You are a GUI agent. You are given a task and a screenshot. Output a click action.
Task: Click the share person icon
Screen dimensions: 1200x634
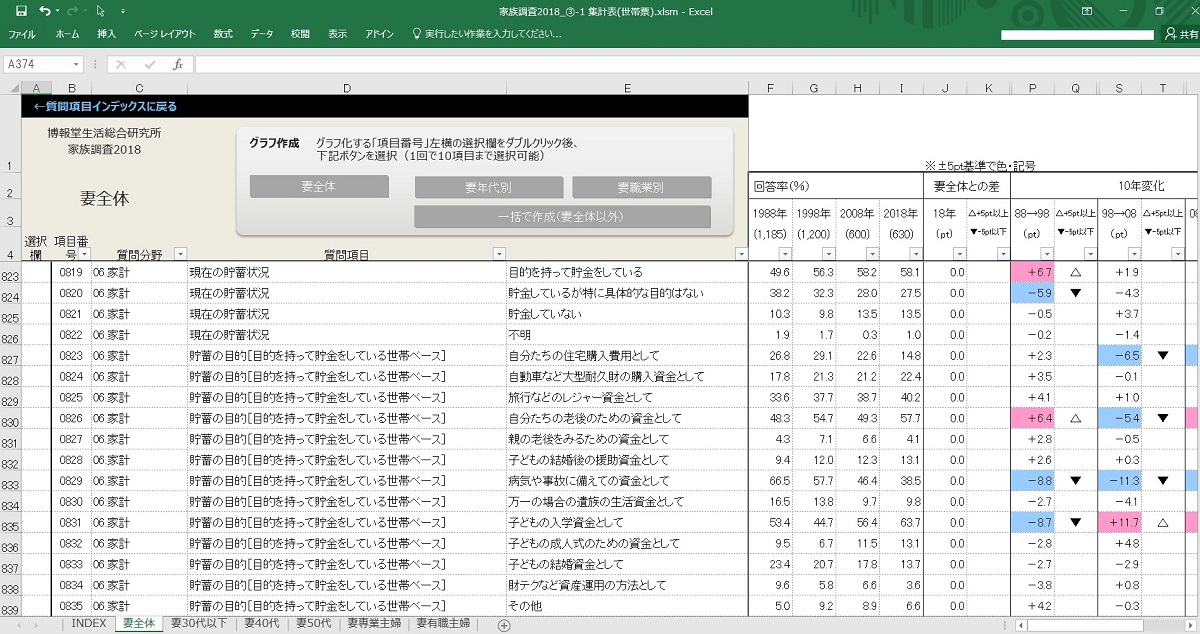click(x=1180, y=34)
